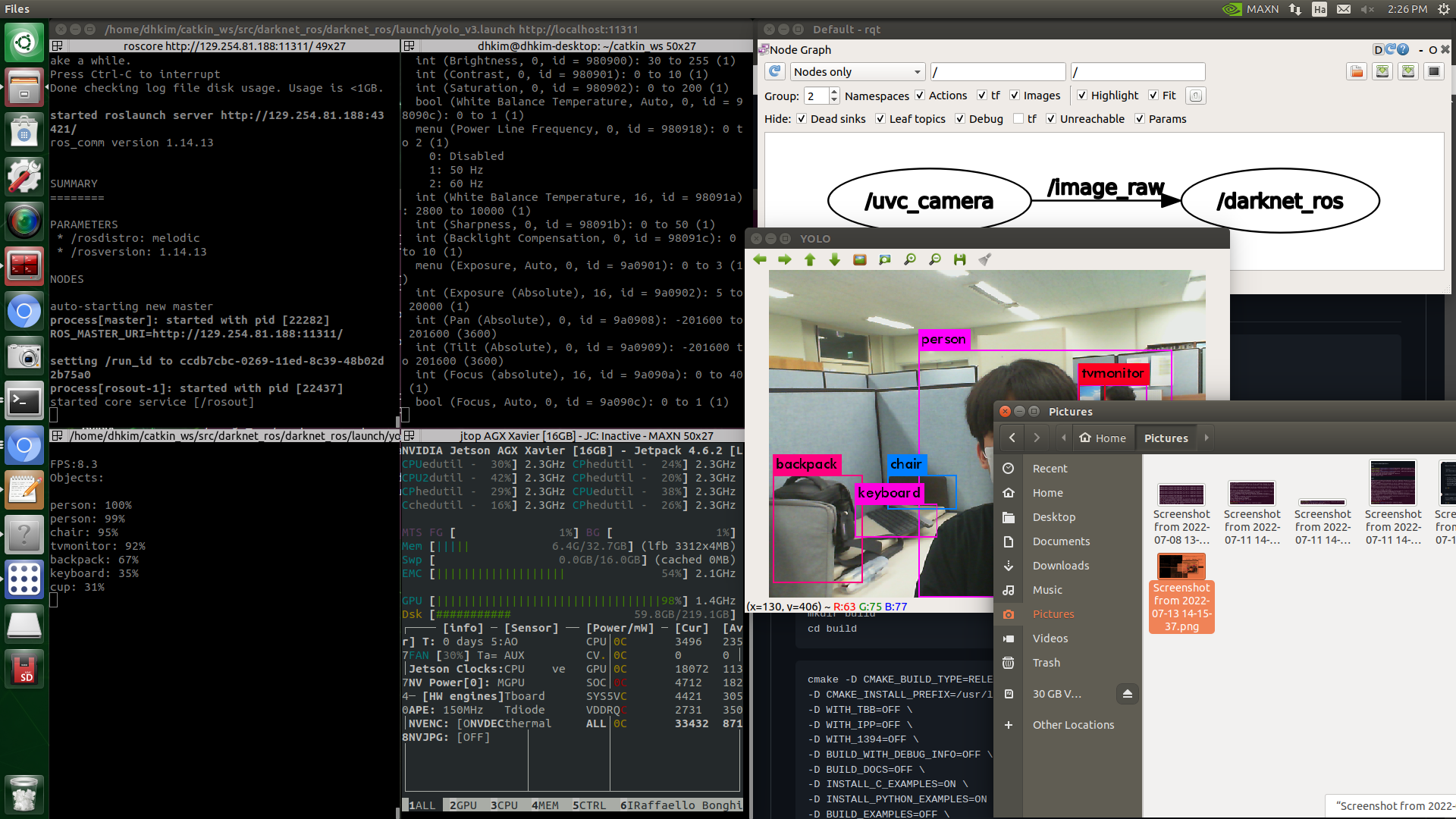This screenshot has height=819, width=1456.
Task: Expand the breadcrumb chevron after Pictures
Action: click(1206, 438)
